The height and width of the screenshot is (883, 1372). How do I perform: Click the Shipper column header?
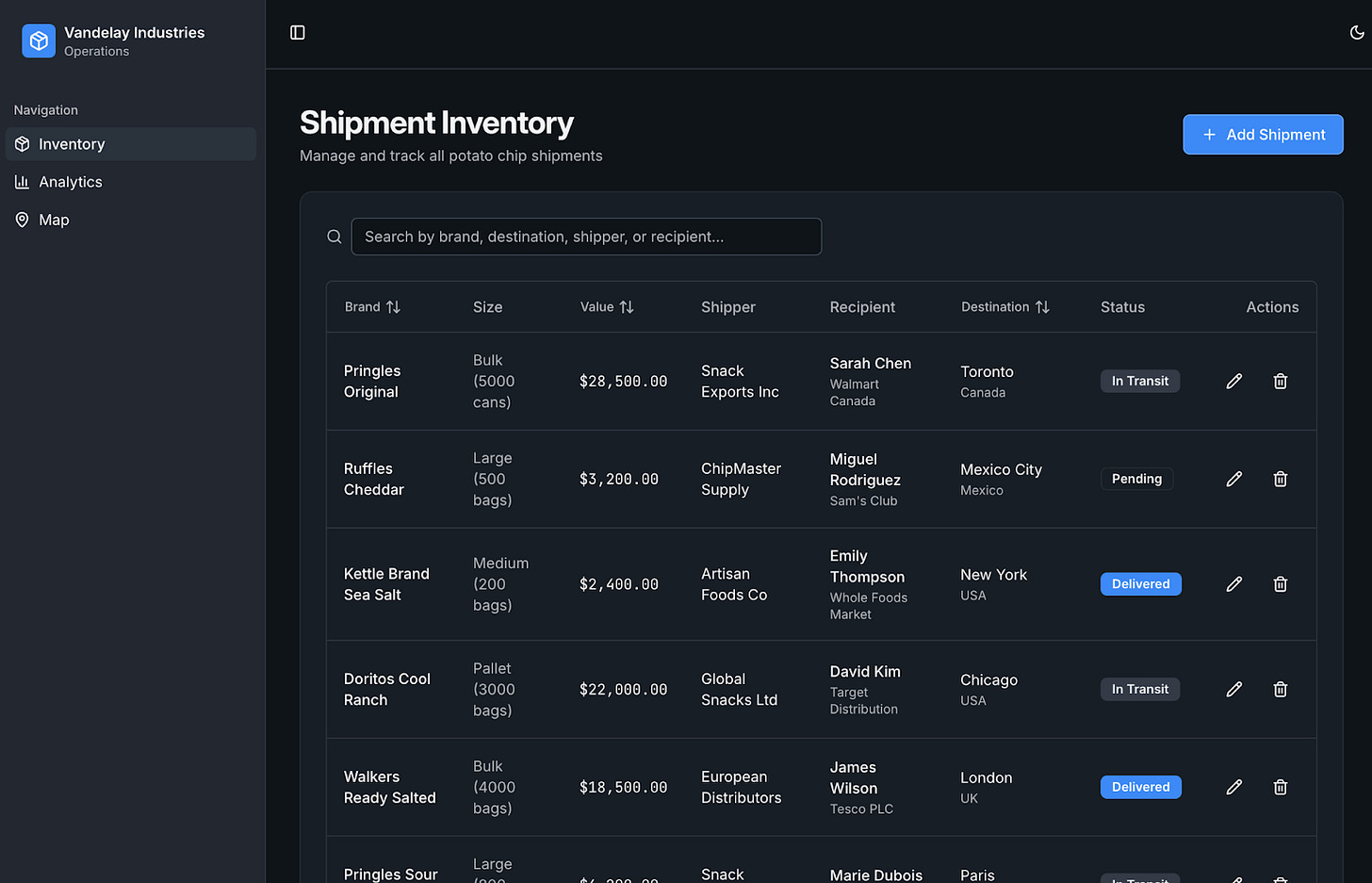point(728,307)
